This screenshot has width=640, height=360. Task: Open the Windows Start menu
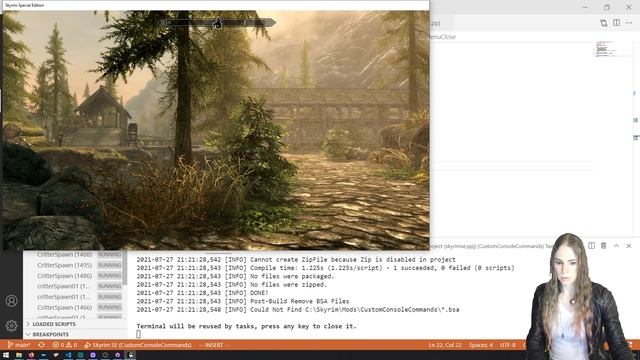pos(6,355)
